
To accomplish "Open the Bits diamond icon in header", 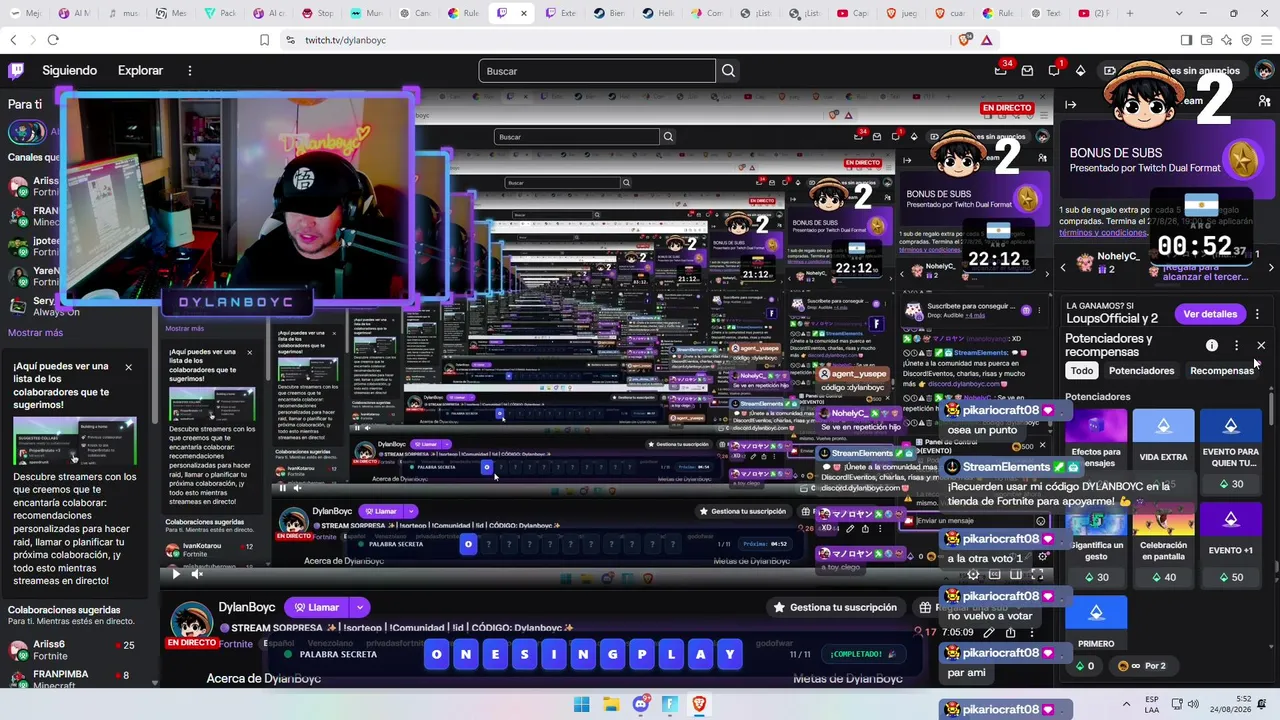I will point(1080,71).
